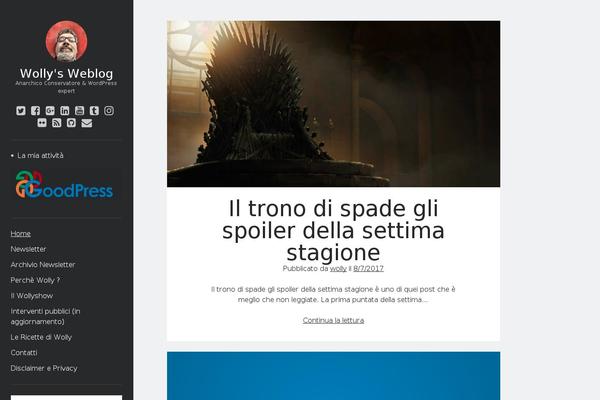The image size is (600, 400).
Task: Open Le Ricette di Wolly page
Action: [x=41, y=337]
